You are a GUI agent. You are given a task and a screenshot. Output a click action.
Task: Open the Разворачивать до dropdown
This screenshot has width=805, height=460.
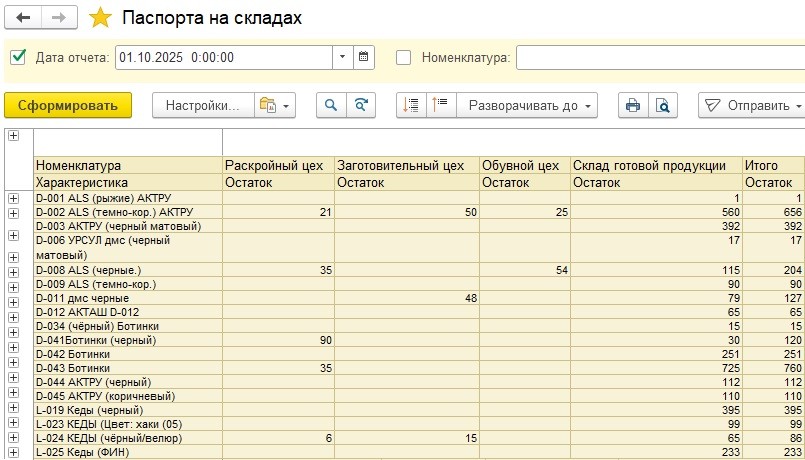(x=527, y=105)
